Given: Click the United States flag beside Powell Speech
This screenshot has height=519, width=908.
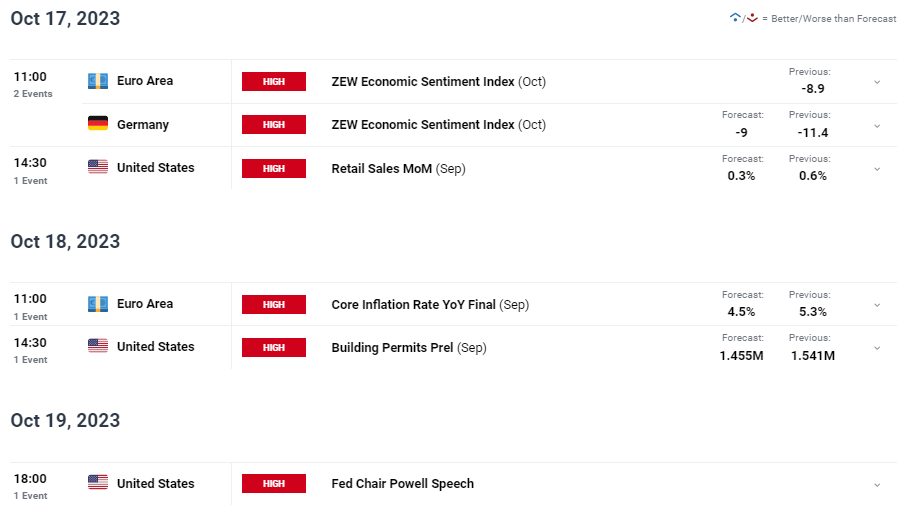Looking at the screenshot, I should point(98,483).
